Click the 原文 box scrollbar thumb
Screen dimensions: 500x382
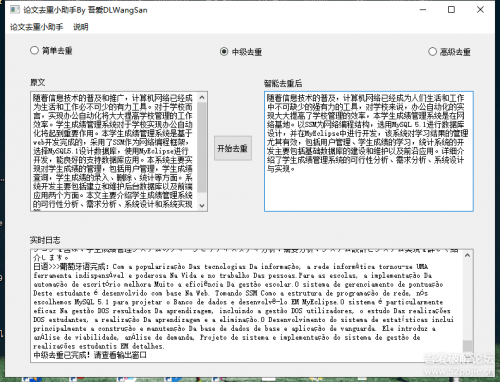point(202,147)
